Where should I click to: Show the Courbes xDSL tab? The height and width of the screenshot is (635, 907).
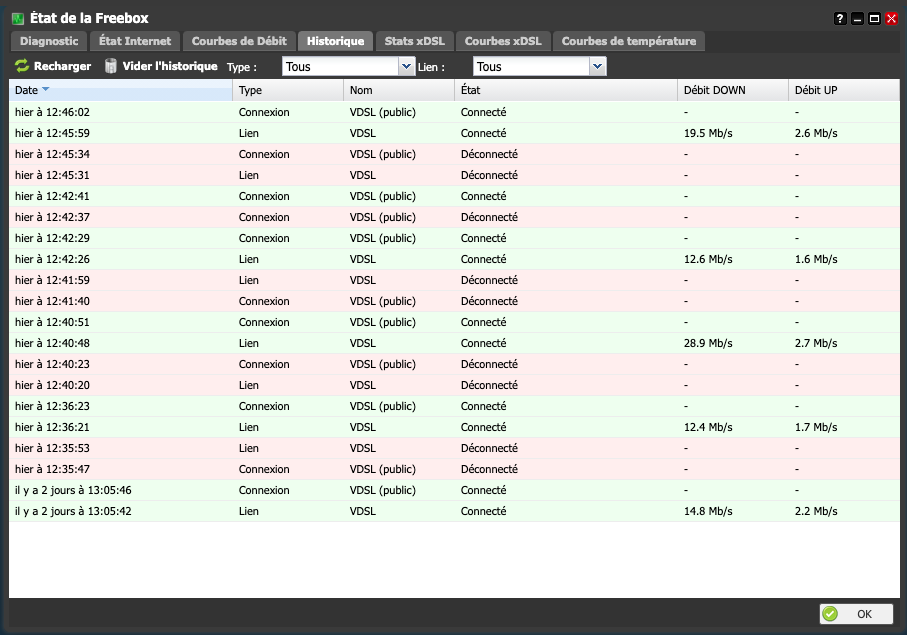pyautogui.click(x=503, y=41)
